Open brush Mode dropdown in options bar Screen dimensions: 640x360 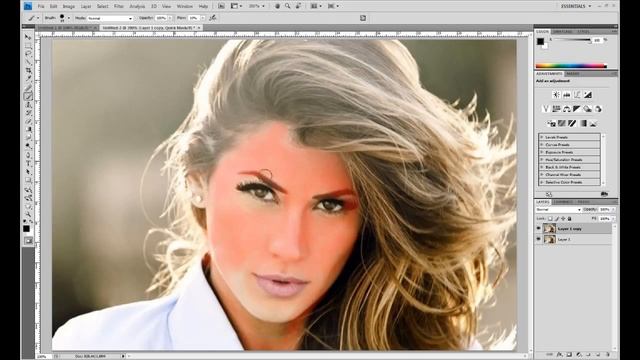[x=110, y=18]
